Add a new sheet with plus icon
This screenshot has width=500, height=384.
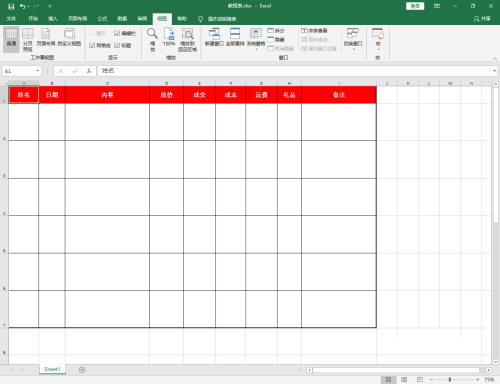[x=82, y=370]
